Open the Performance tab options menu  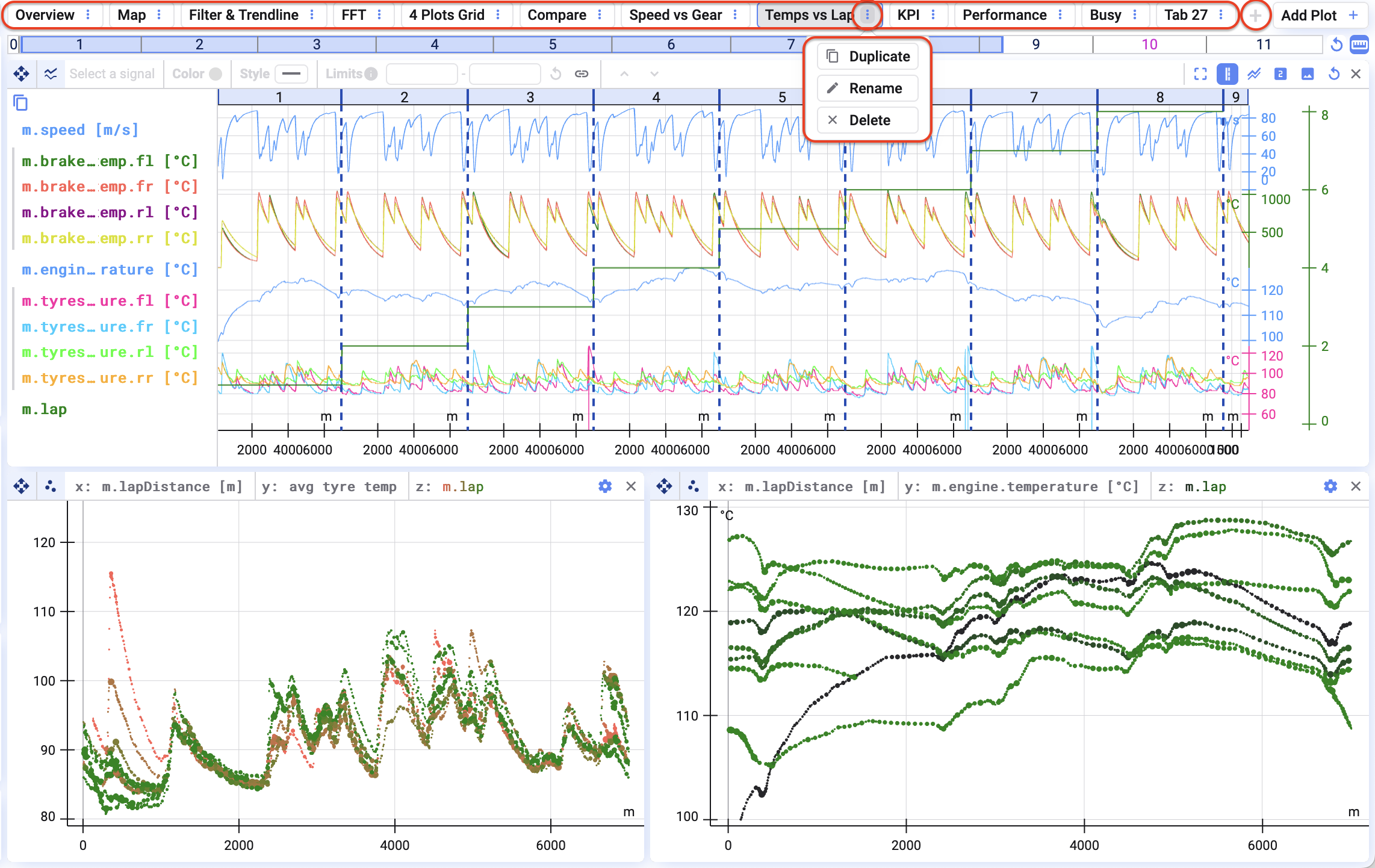(1060, 15)
